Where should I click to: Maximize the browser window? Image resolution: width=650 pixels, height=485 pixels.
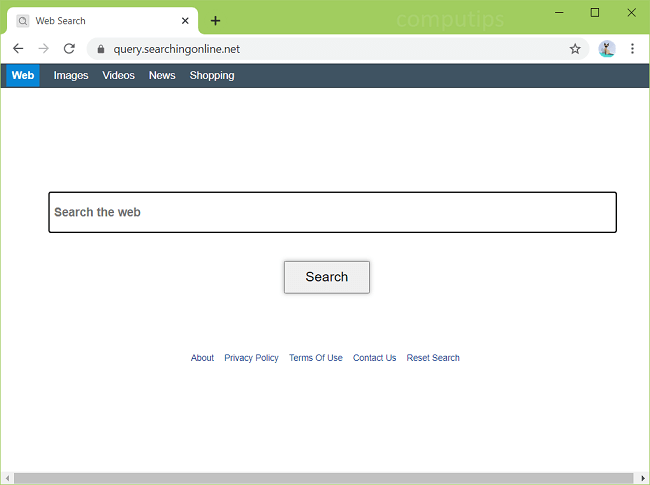pos(595,12)
